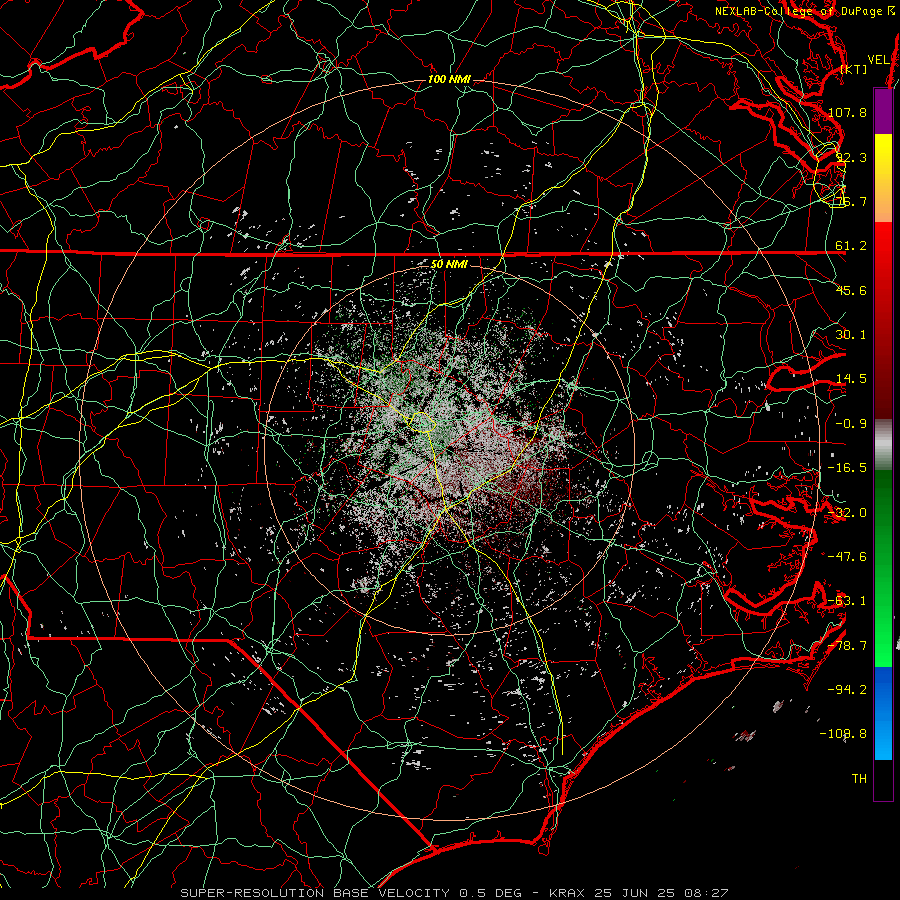Image resolution: width=900 pixels, height=900 pixels.
Task: Click the blue segment of the color bar
Action: 883,713
